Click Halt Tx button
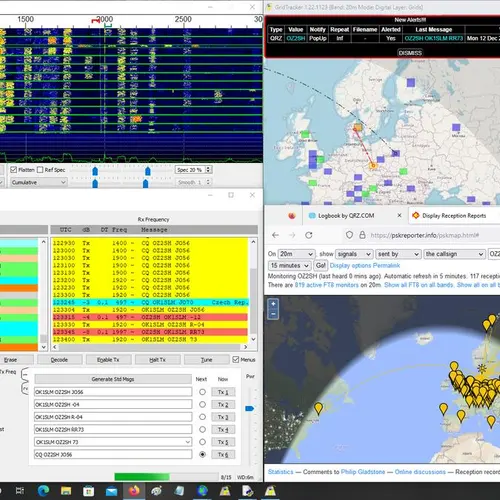The width and height of the screenshot is (500, 500). 157,360
